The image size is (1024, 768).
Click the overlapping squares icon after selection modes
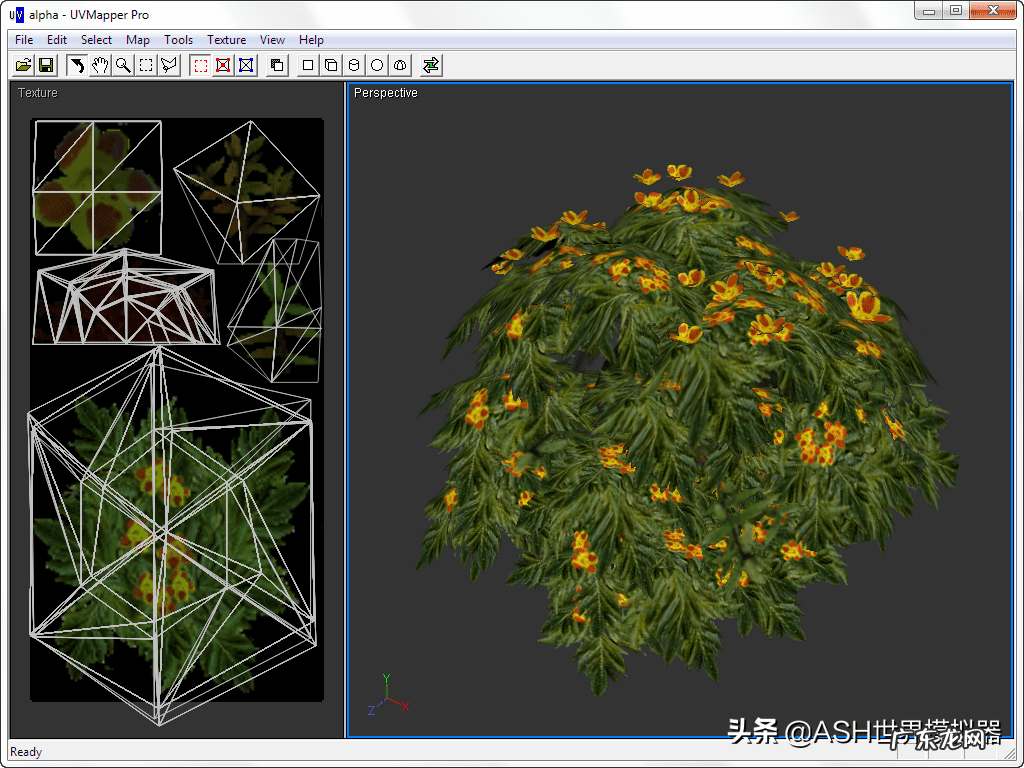click(x=277, y=65)
